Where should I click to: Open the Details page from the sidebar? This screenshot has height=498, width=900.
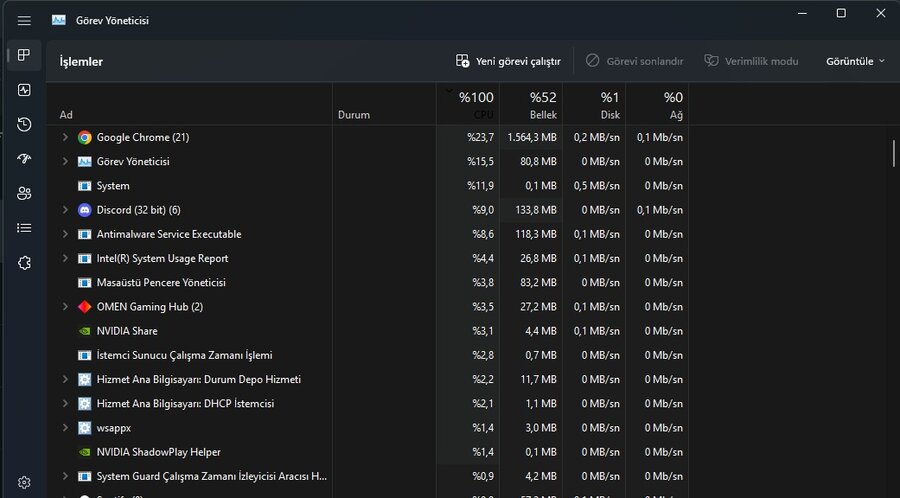pos(24,228)
